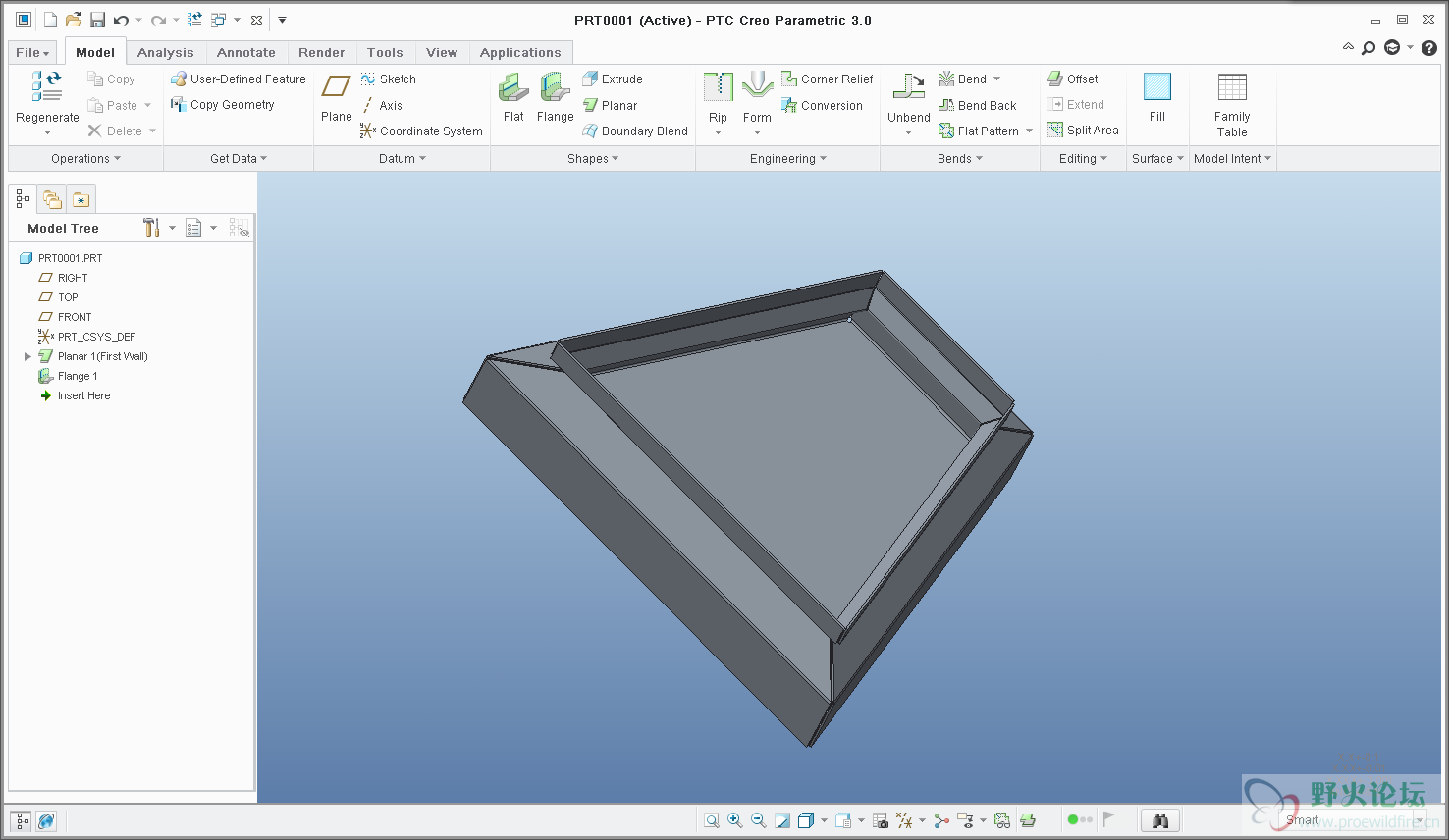Click the Boundary Blend tool
This screenshot has height=840, width=1449.
(635, 131)
